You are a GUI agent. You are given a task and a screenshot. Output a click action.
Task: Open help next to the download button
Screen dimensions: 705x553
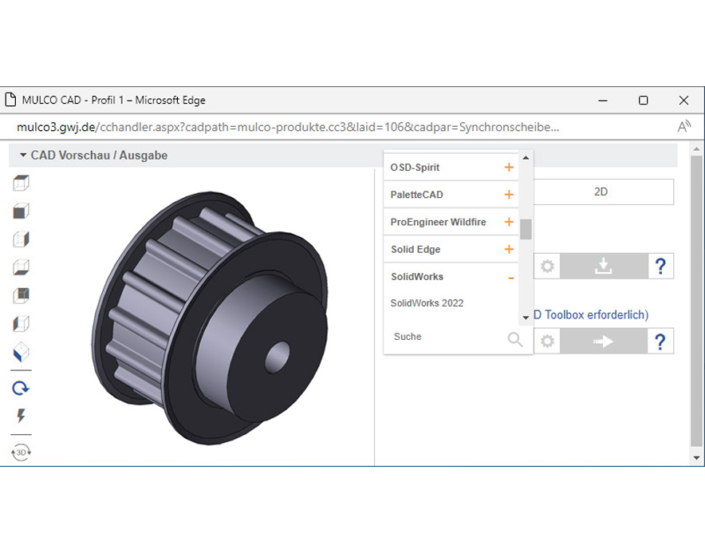pyautogui.click(x=659, y=266)
